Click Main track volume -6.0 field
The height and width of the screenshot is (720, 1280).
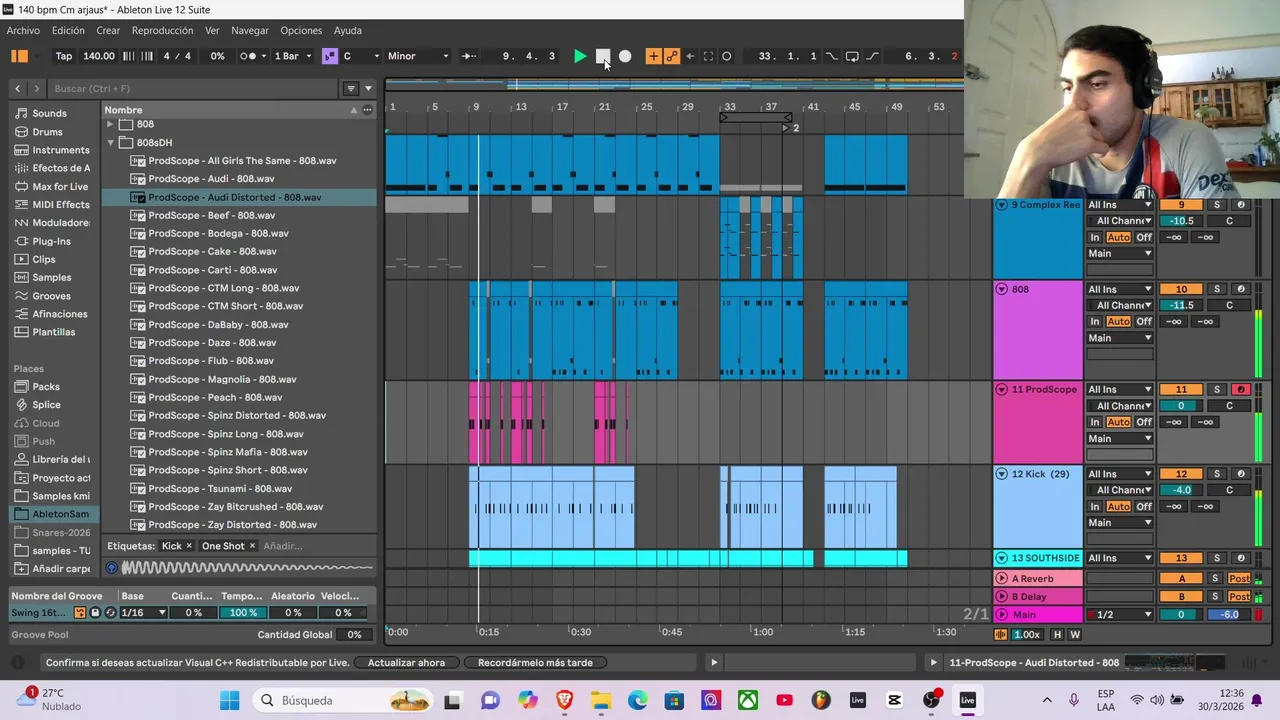pos(1229,614)
